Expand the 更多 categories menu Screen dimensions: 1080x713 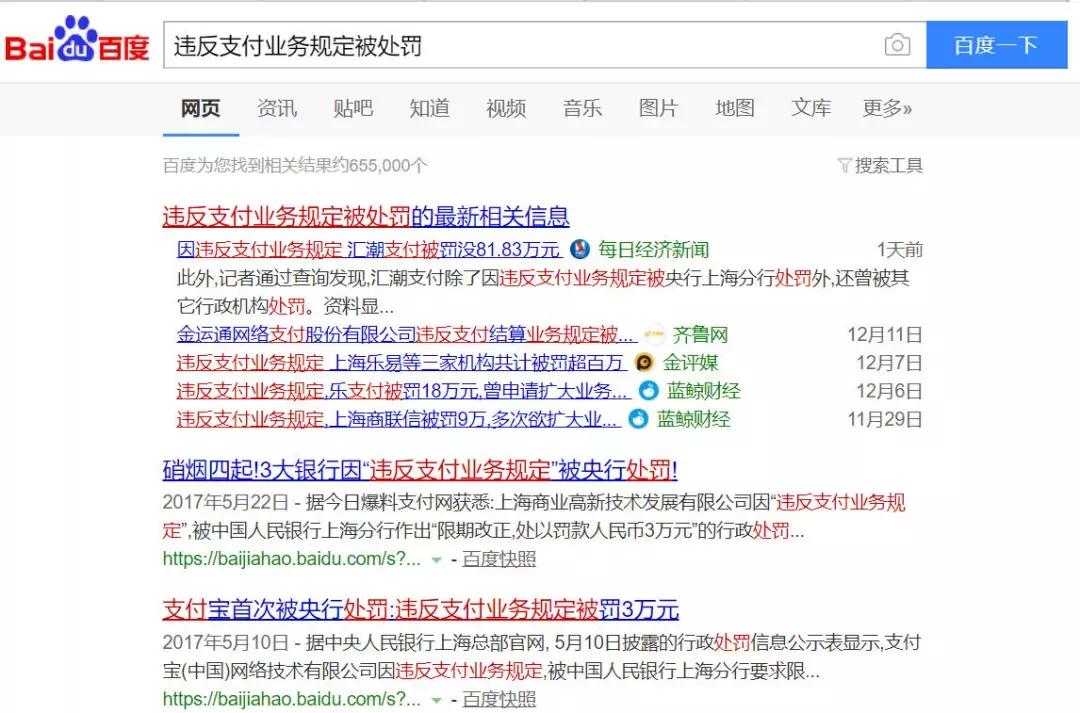pyautogui.click(x=885, y=108)
